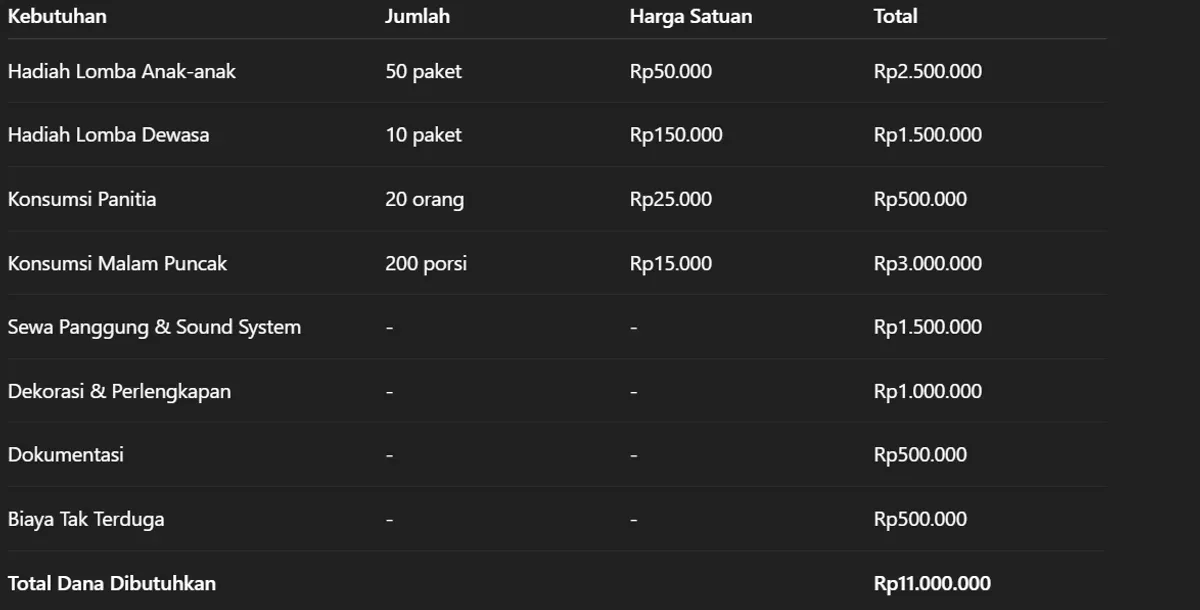
Task: Select Sewa Panggung & Sound System row
Action: 556,327
